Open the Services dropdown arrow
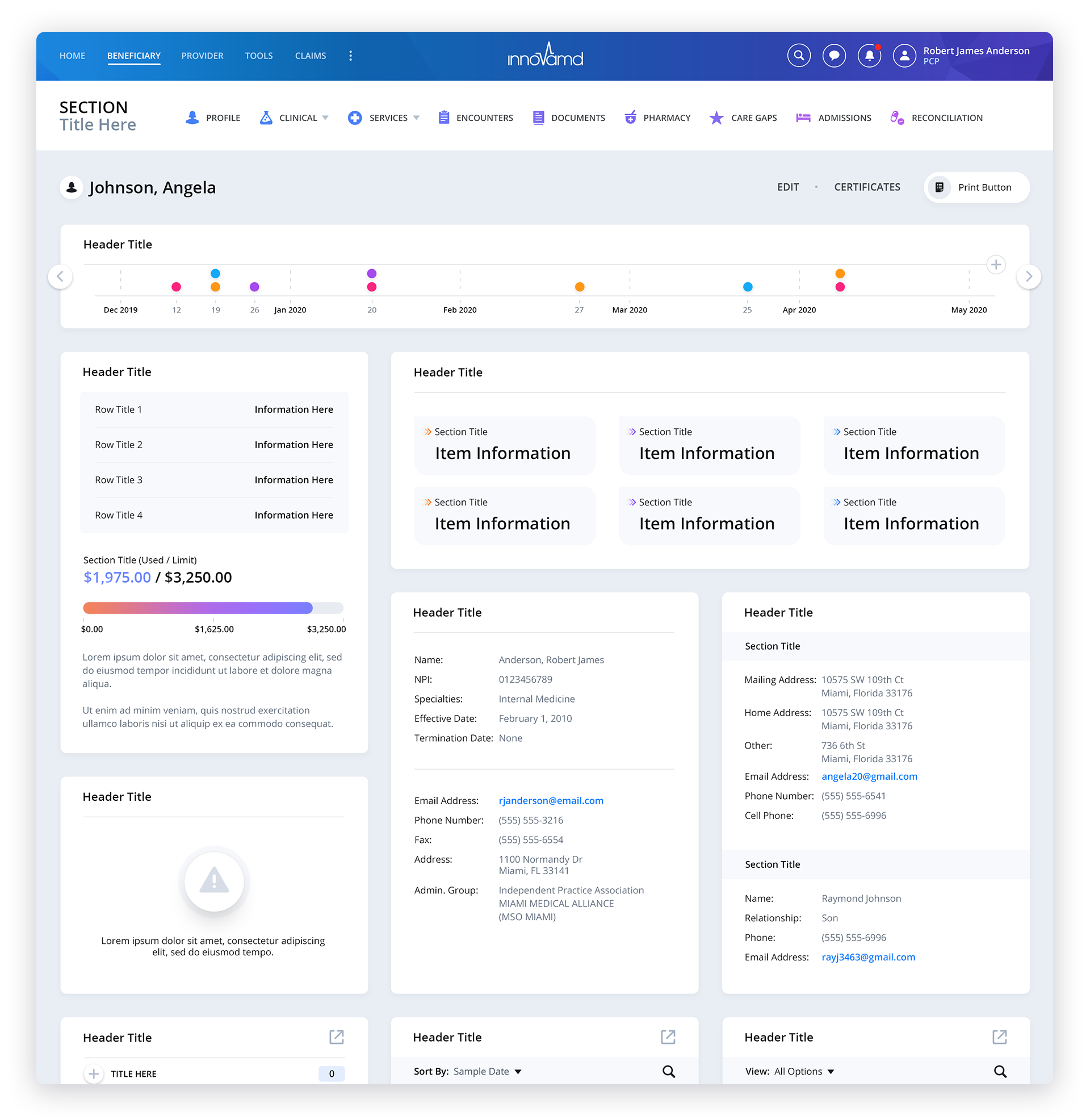1090x1120 pixels. pos(416,118)
